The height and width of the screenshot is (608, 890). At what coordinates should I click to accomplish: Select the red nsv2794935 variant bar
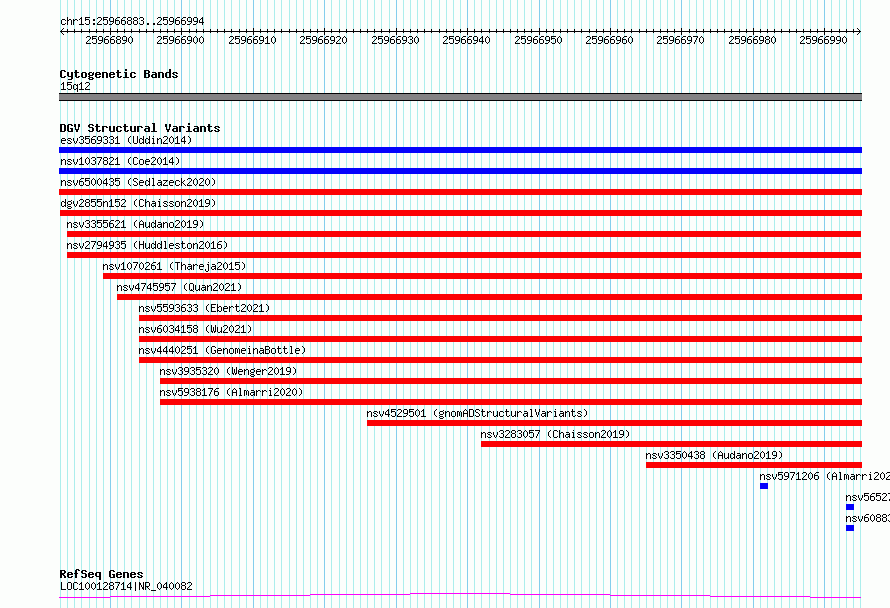pos(464,255)
